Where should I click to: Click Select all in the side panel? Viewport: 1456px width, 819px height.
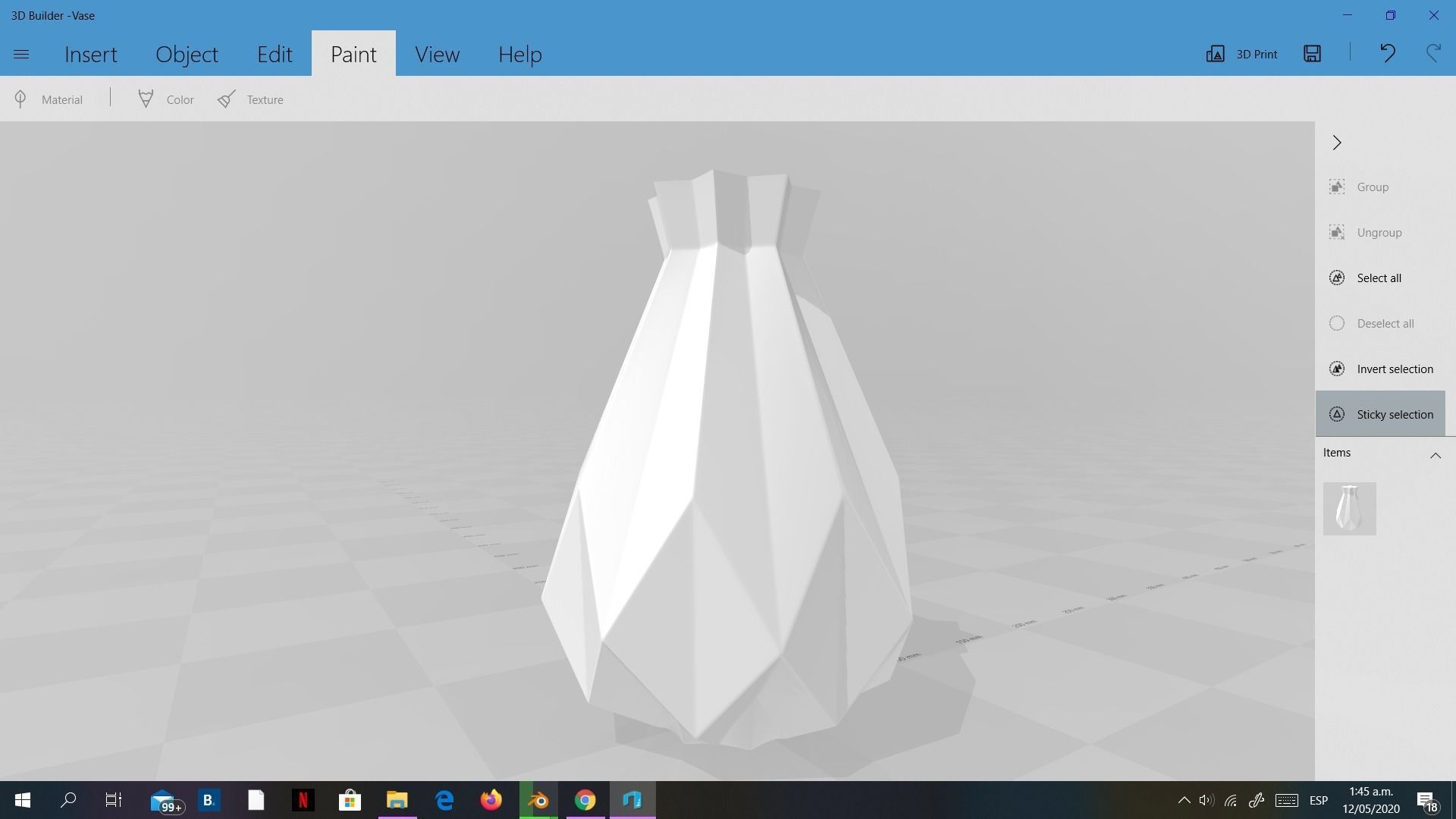point(1379,278)
